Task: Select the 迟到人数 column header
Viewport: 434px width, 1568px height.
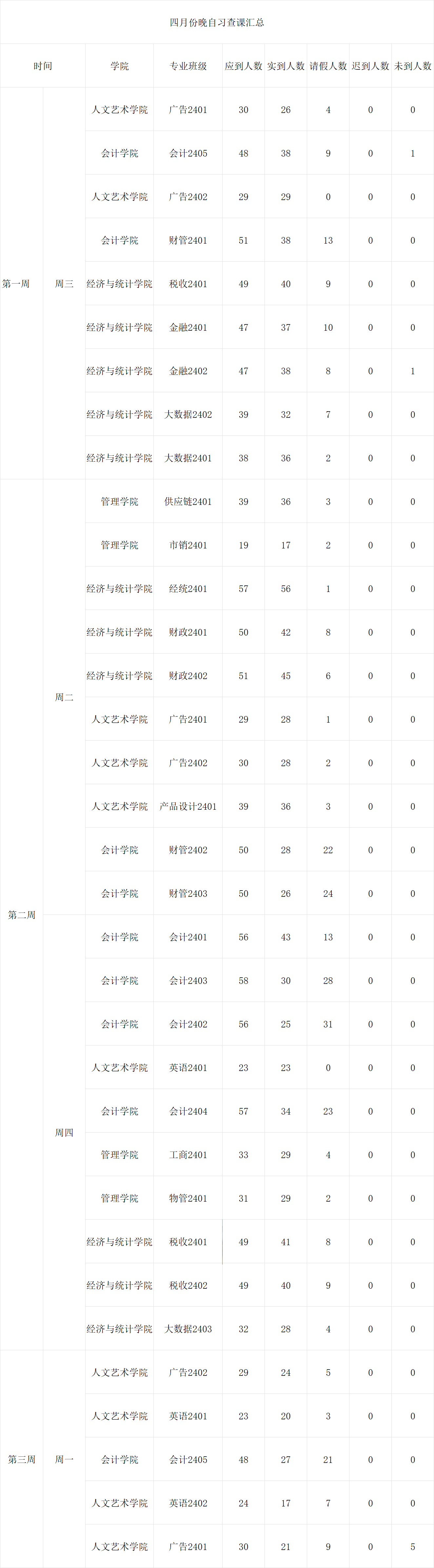Action: [371, 66]
